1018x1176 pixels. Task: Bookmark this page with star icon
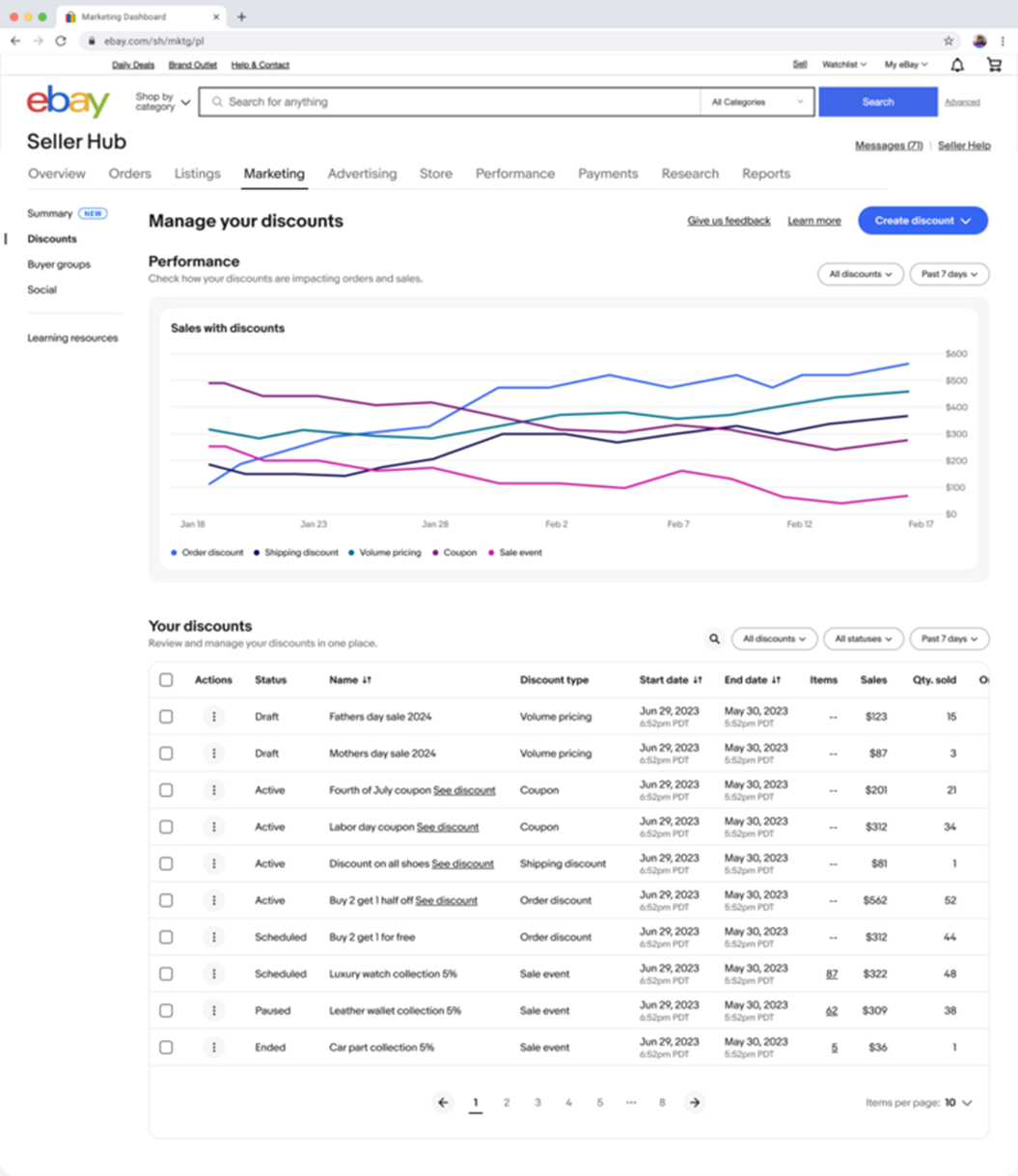pyautogui.click(x=949, y=41)
